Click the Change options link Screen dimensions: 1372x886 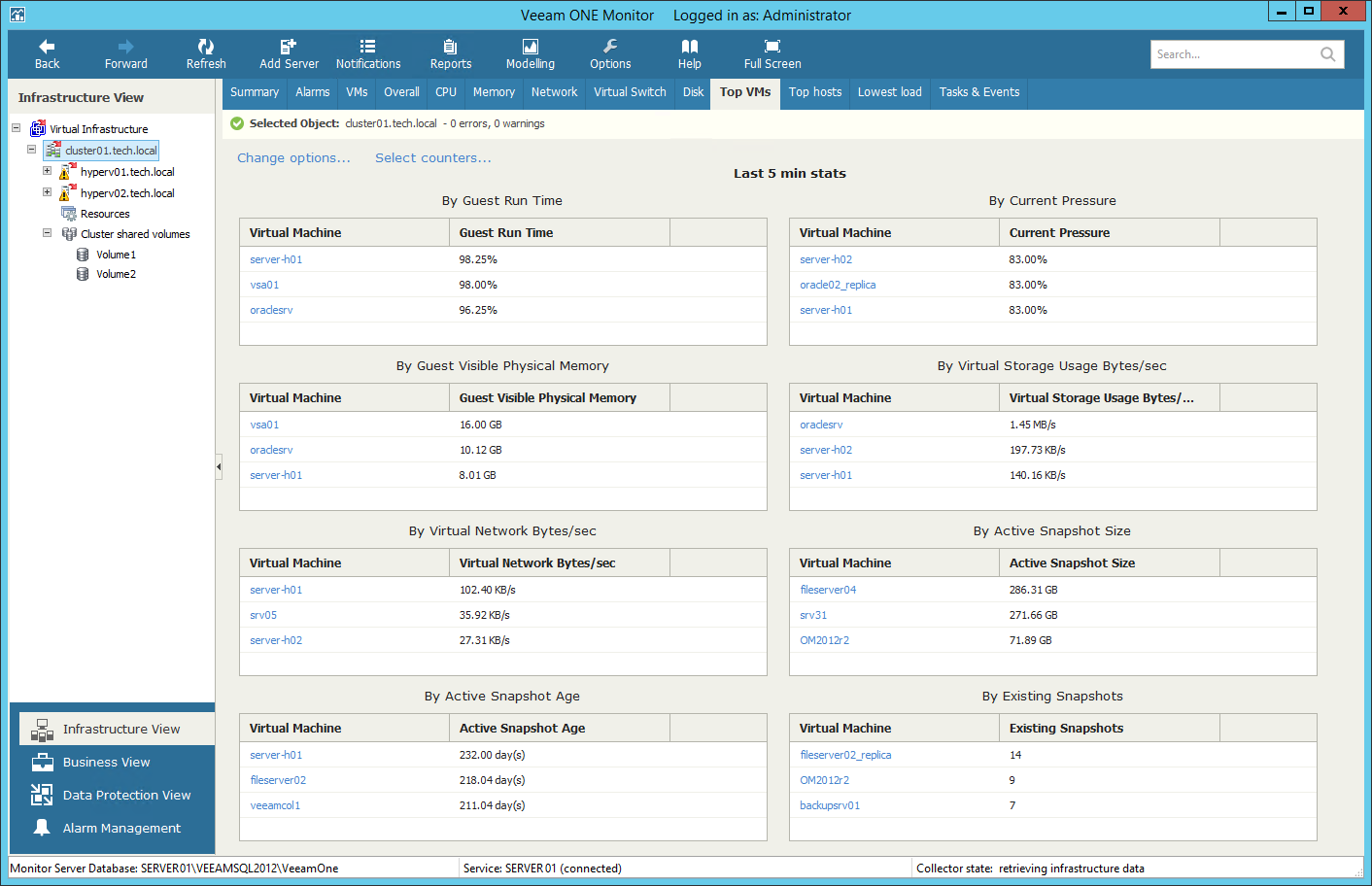[293, 158]
